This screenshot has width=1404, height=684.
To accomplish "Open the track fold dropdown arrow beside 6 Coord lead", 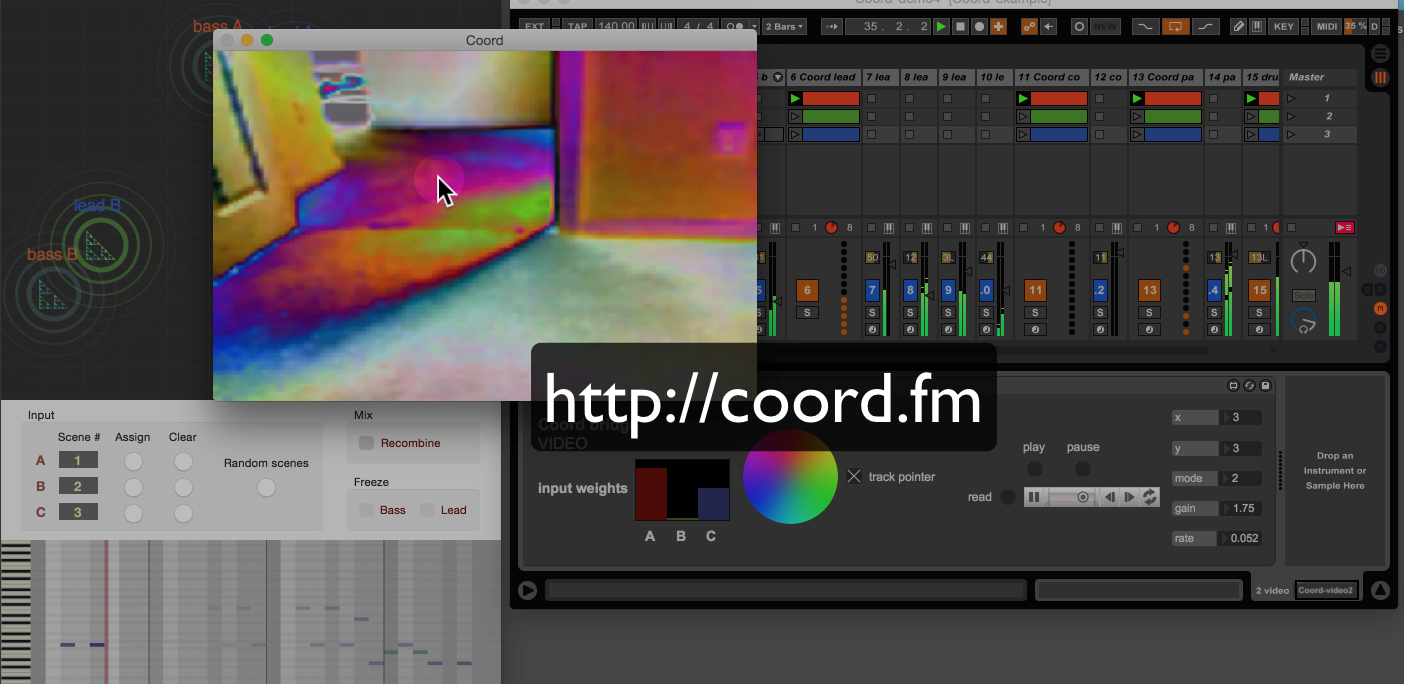I will pyautogui.click(x=778, y=77).
